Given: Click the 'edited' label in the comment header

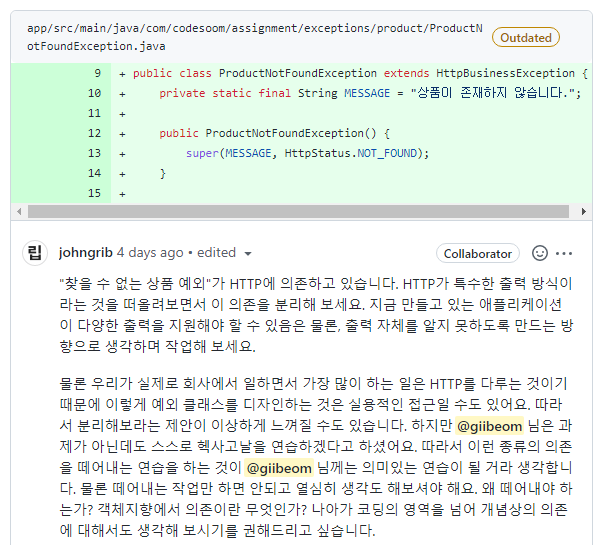Looking at the screenshot, I should 216,253.
